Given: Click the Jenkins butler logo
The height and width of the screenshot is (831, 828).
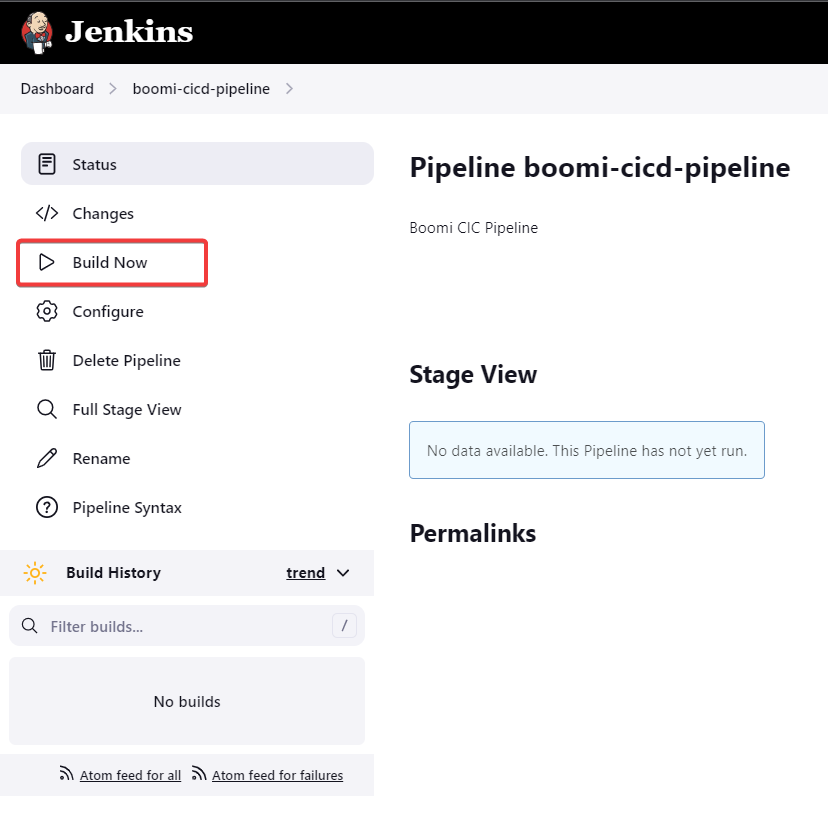Looking at the screenshot, I should [x=37, y=33].
